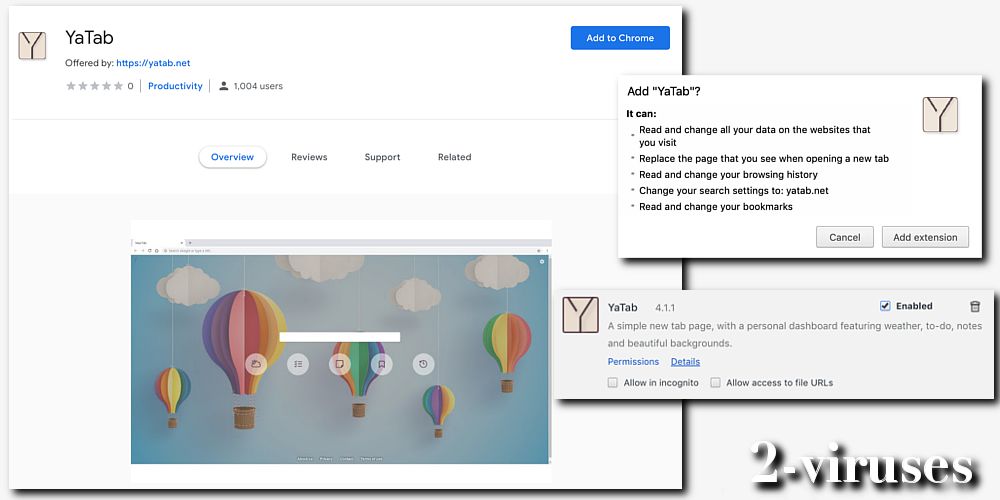Click the Add to Chrome button
The width and height of the screenshot is (1000, 500).
tap(620, 38)
